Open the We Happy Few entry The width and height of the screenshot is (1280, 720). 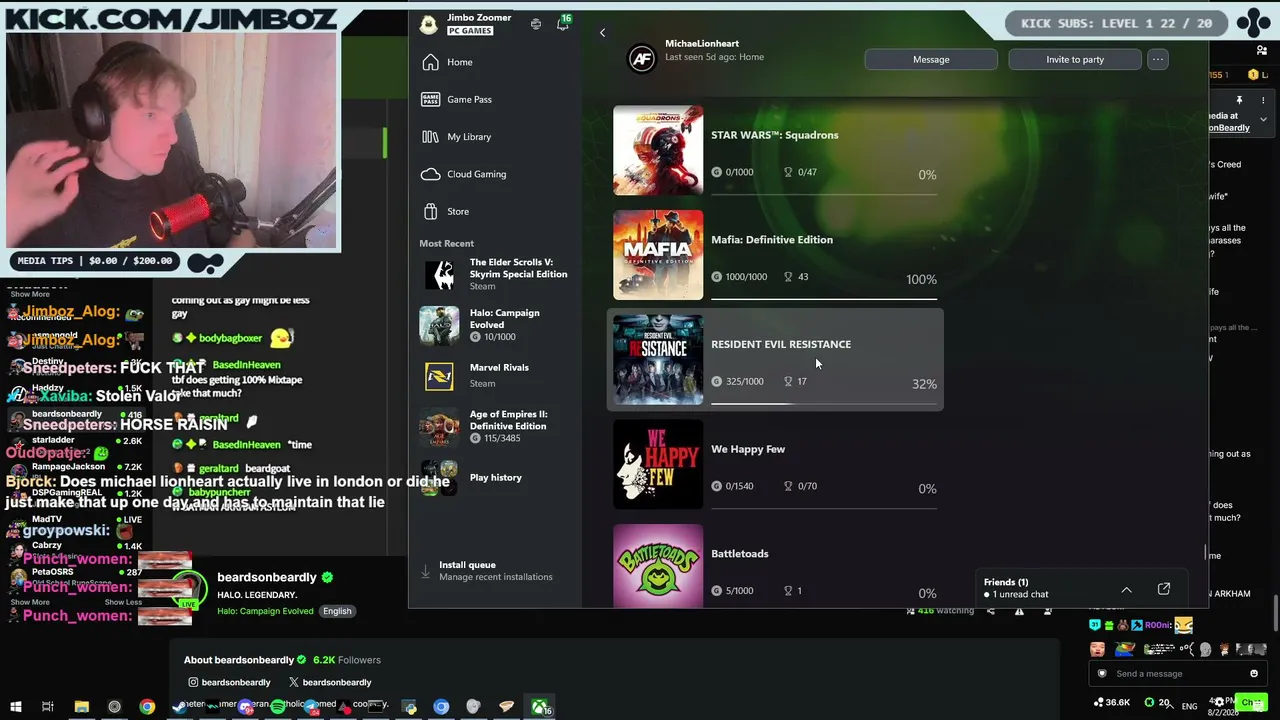pos(775,465)
